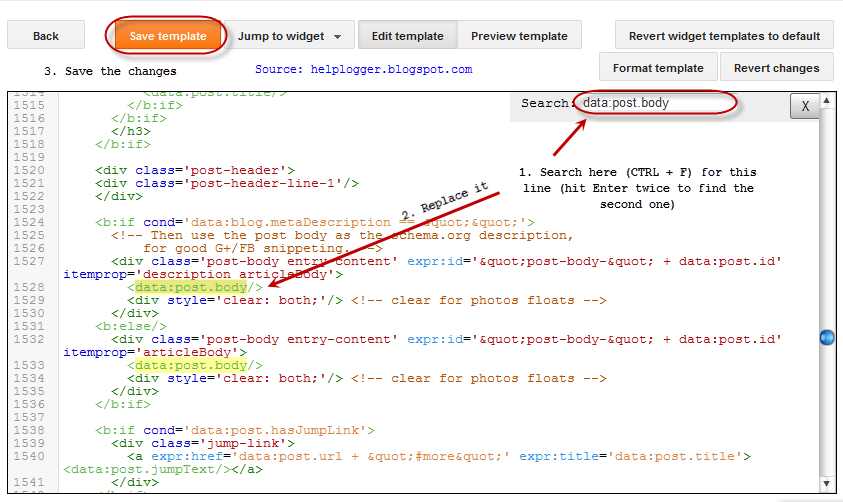Click the Back button
This screenshot has width=843, height=502.
tap(46, 36)
